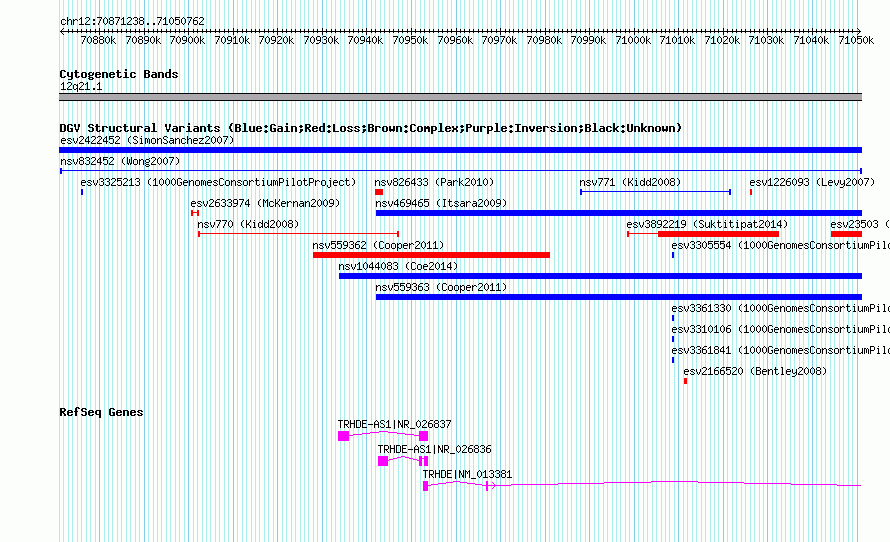The image size is (890, 542).
Task: Click the nsv559363 Cooper2011 blue gain bar
Action: 619,297
